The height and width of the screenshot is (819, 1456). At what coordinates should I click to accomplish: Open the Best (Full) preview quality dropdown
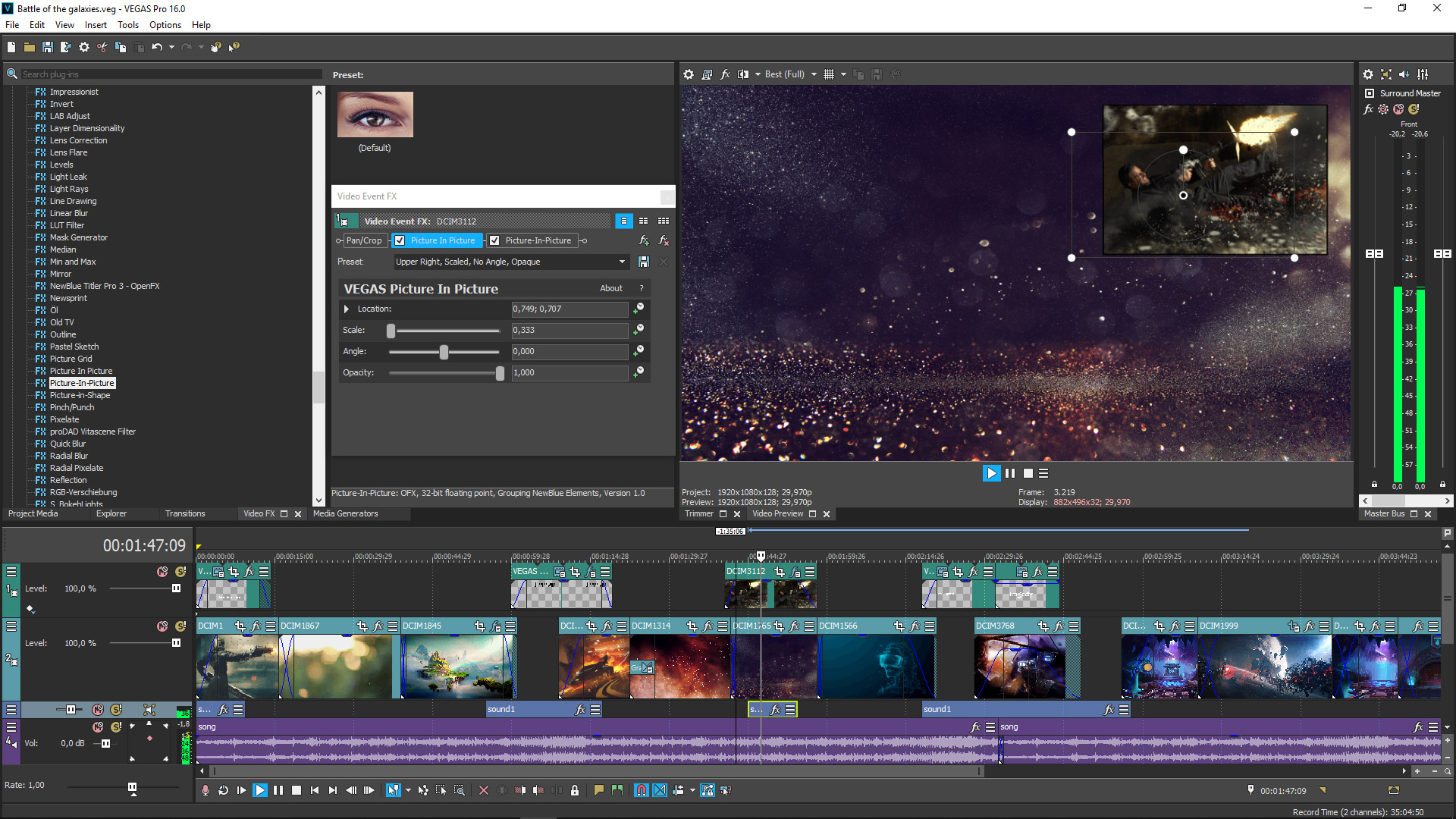coord(789,74)
